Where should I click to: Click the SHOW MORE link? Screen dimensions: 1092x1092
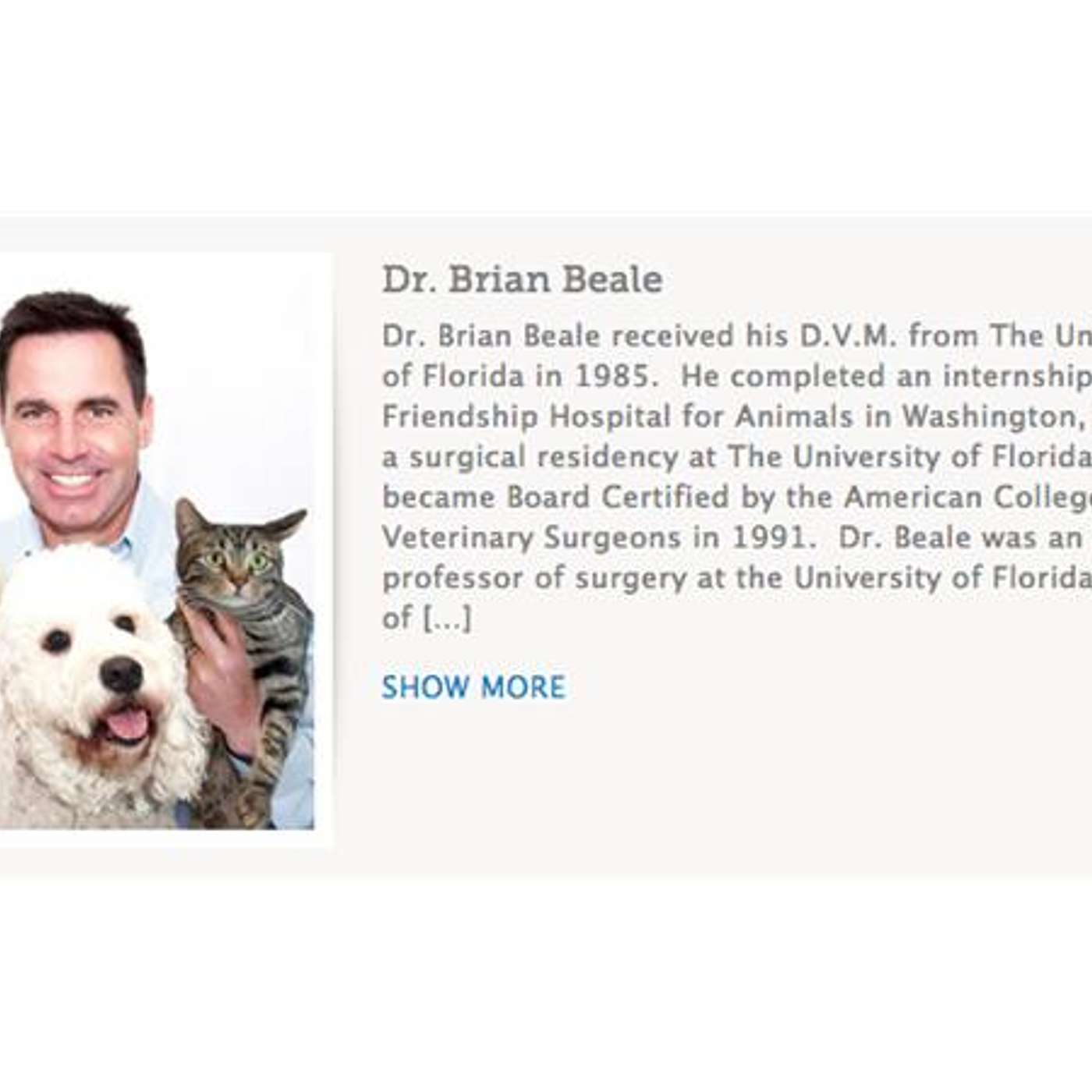pos(473,687)
